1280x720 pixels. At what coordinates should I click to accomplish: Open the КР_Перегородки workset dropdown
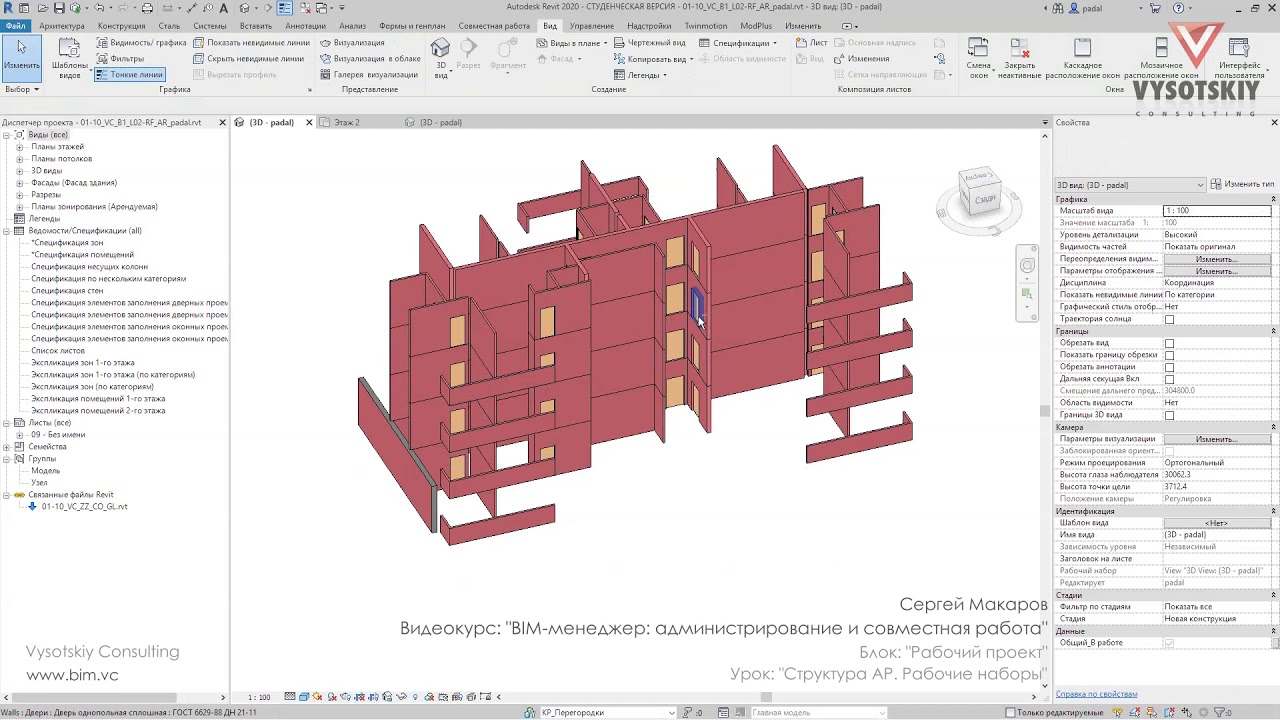tap(609, 712)
